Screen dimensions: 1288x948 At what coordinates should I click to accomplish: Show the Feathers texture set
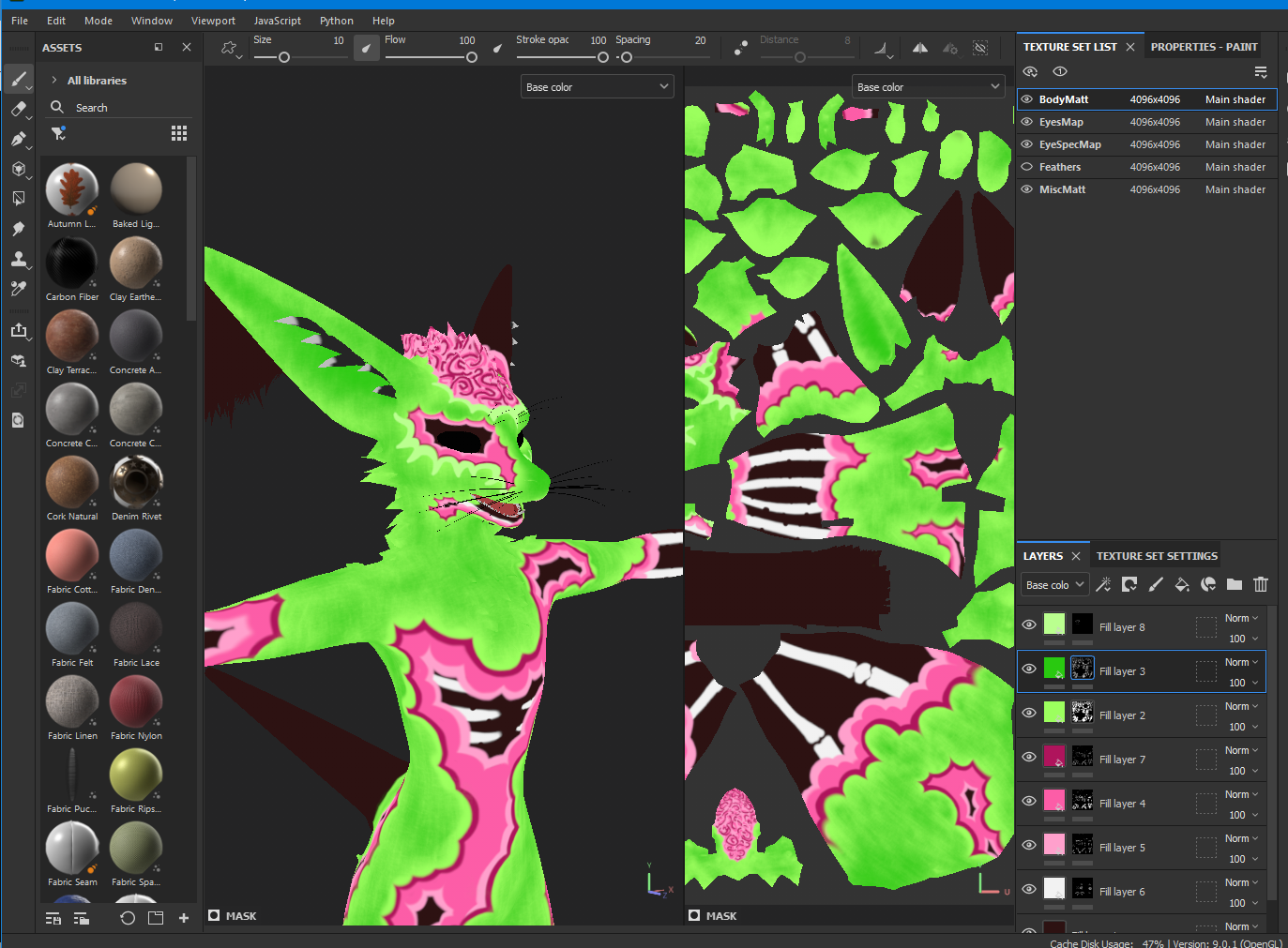coord(1027,167)
